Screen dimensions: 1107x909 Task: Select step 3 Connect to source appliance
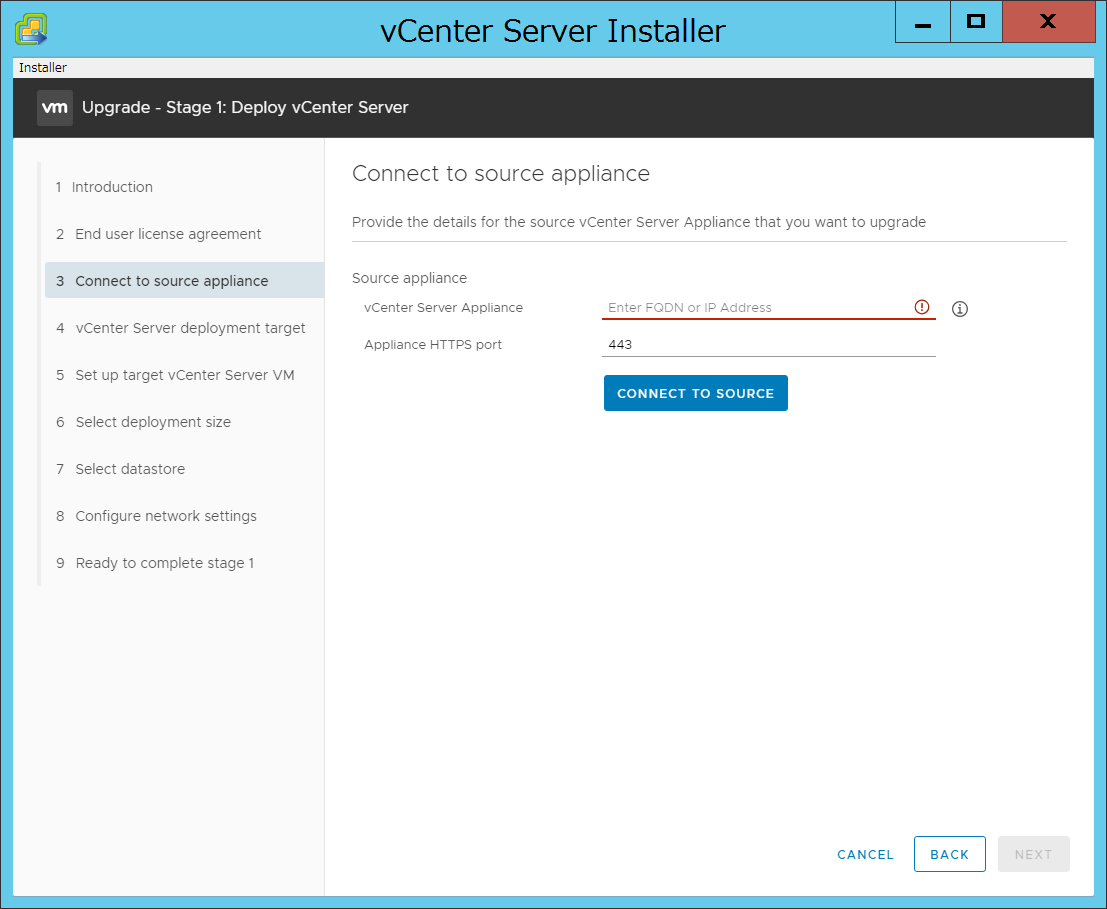(184, 281)
